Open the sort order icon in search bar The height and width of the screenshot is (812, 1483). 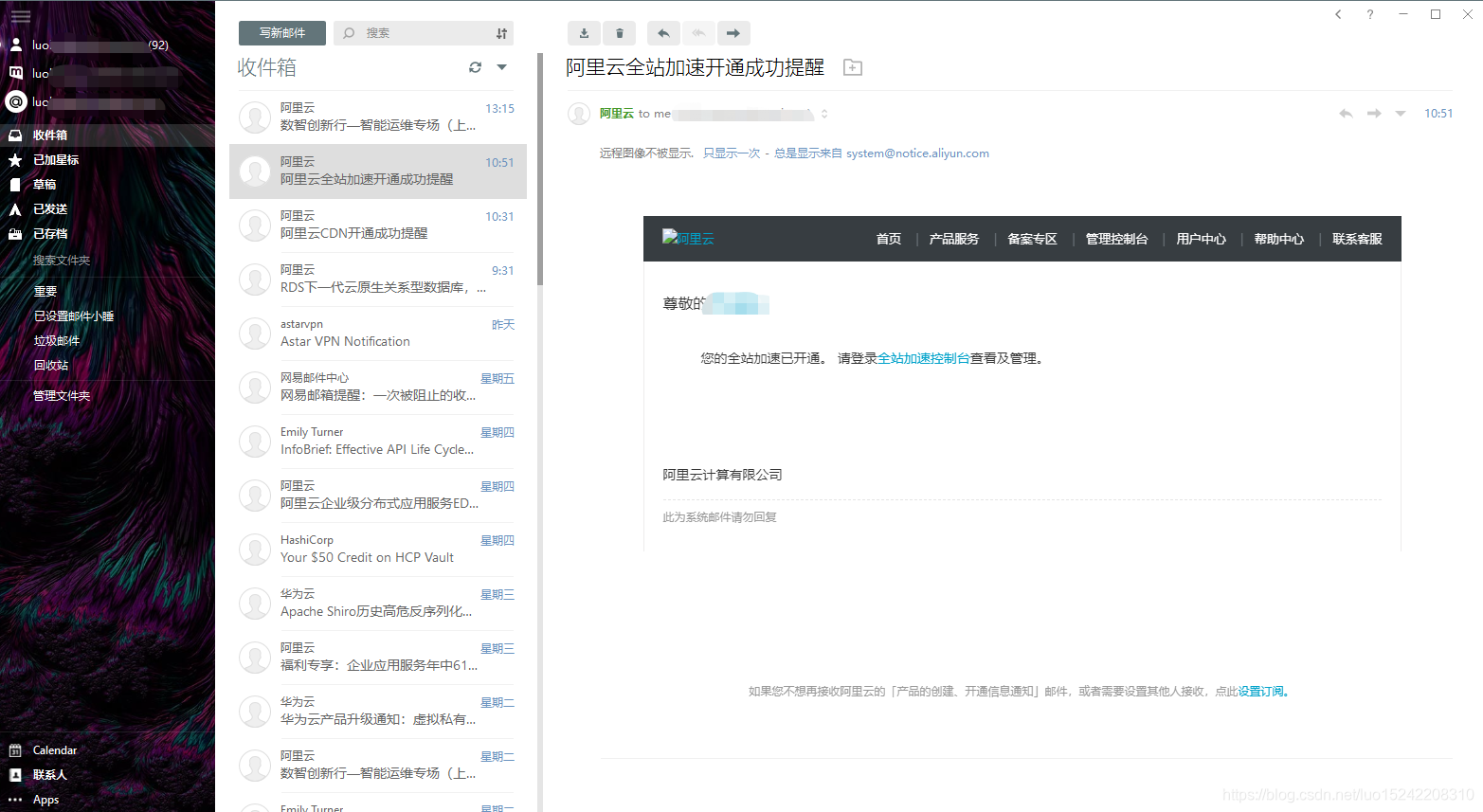pos(502,33)
